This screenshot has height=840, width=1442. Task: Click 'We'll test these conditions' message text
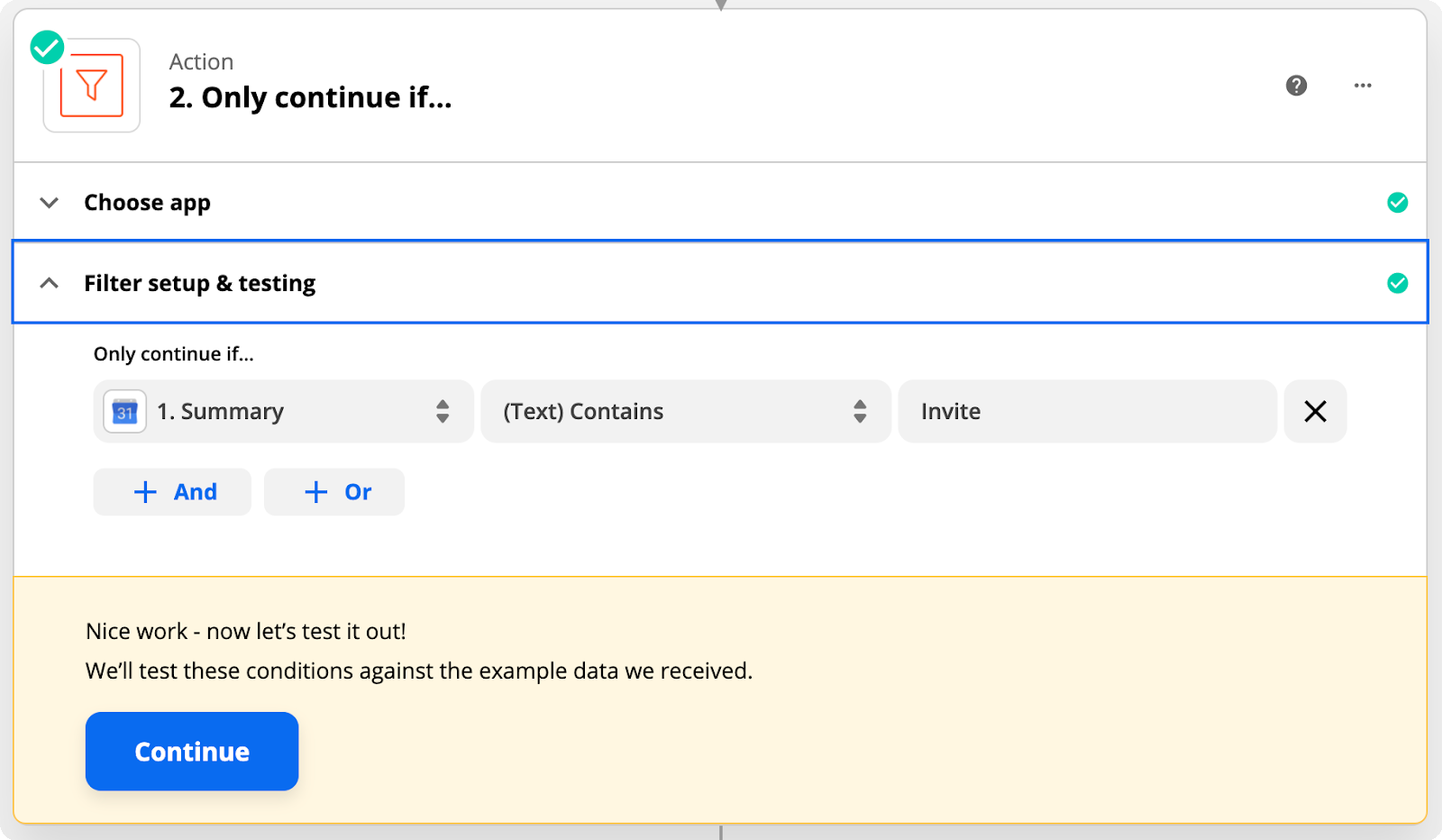(x=419, y=671)
